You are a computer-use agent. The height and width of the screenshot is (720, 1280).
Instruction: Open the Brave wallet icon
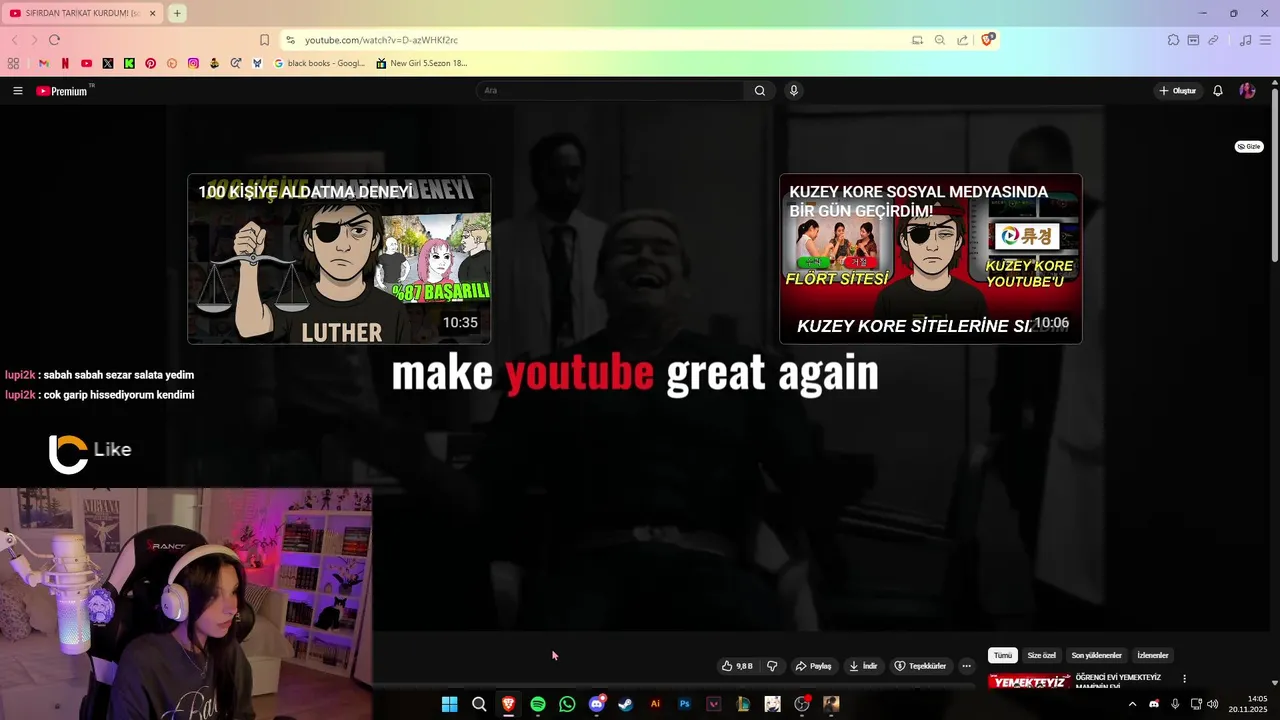(1193, 40)
